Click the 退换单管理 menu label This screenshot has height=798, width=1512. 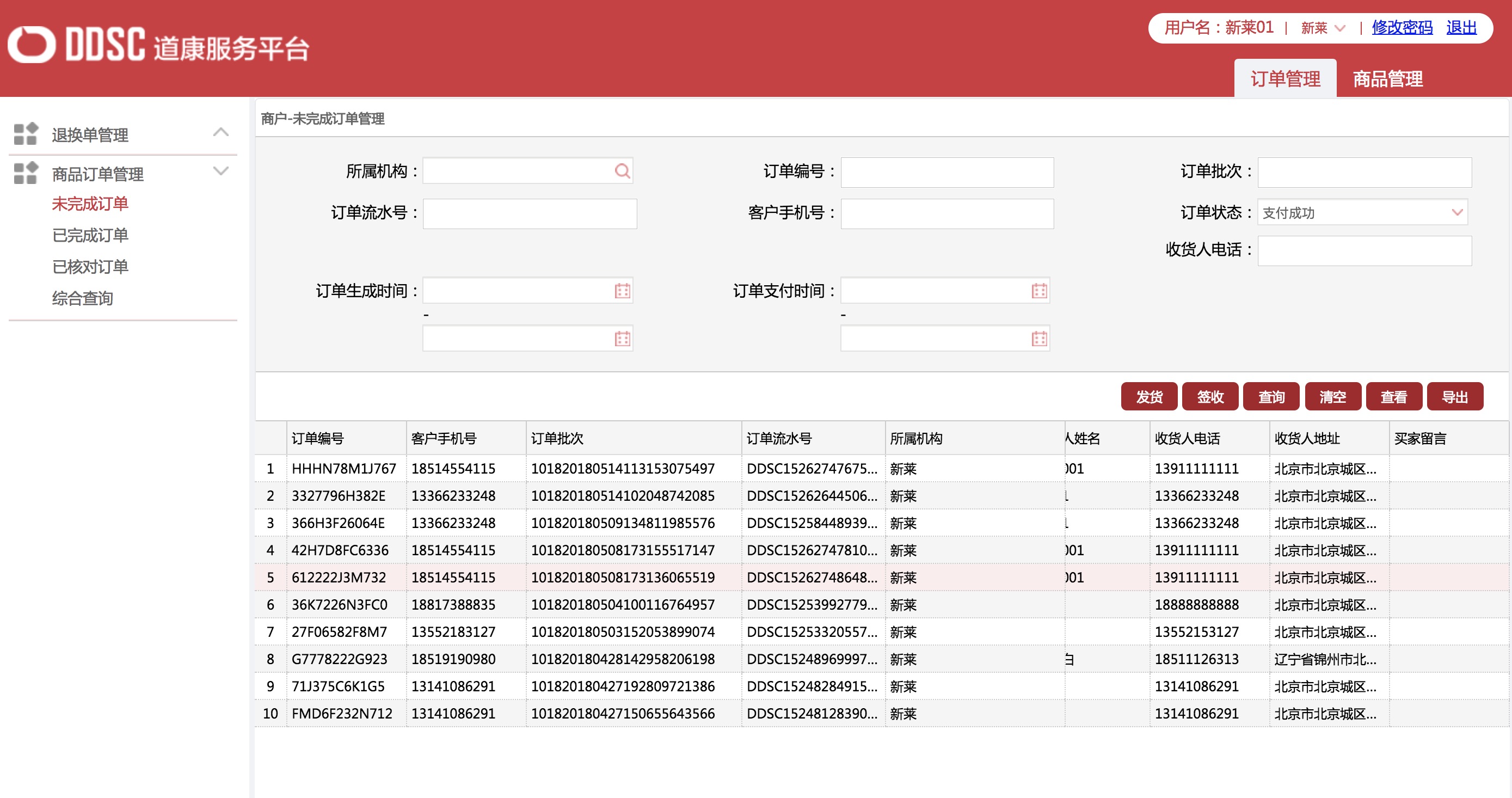pos(90,135)
